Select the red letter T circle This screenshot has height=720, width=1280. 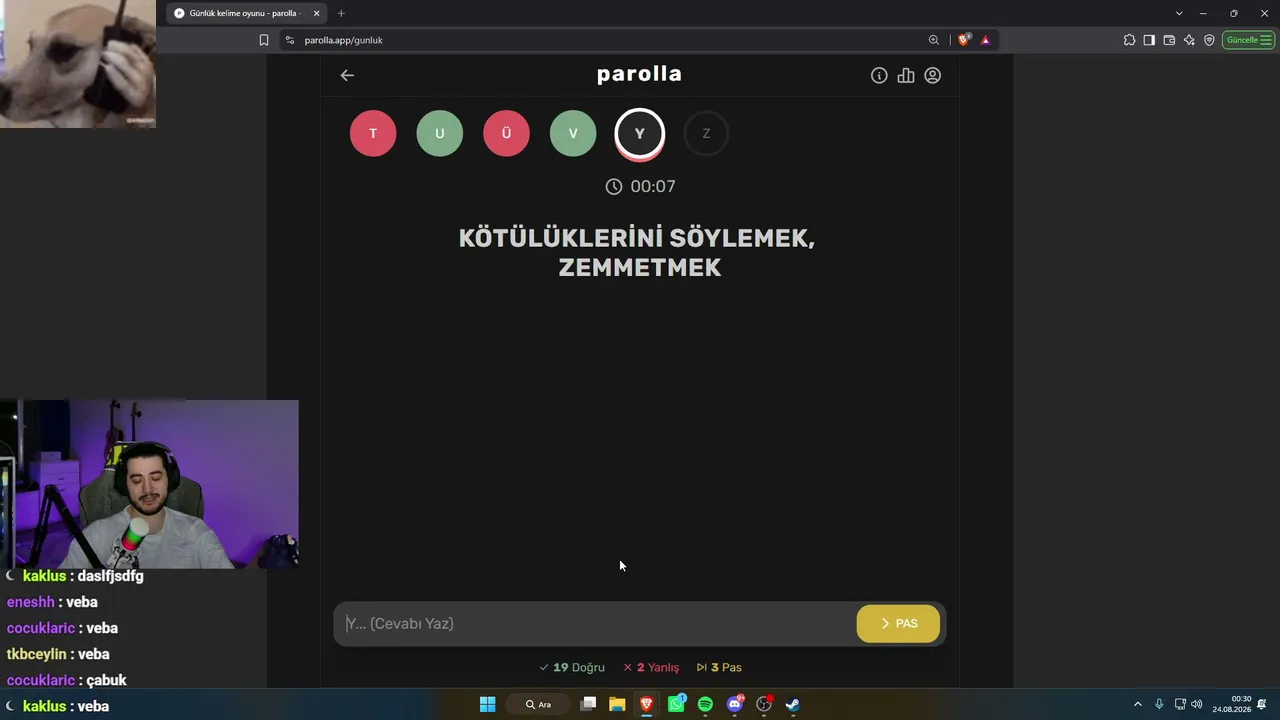click(x=373, y=133)
